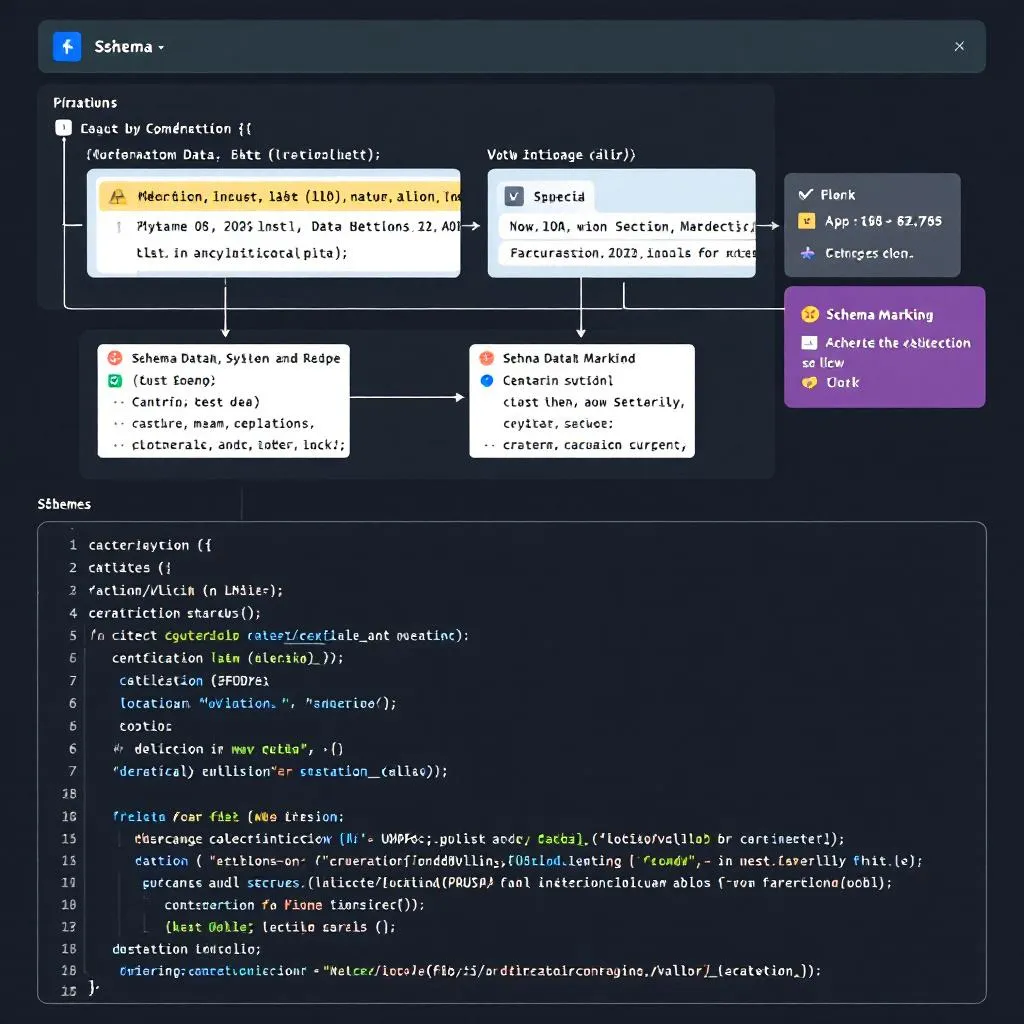Click the small icon left of 'Acherte the'
Viewport: 1024px width, 1024px height.
click(809, 342)
